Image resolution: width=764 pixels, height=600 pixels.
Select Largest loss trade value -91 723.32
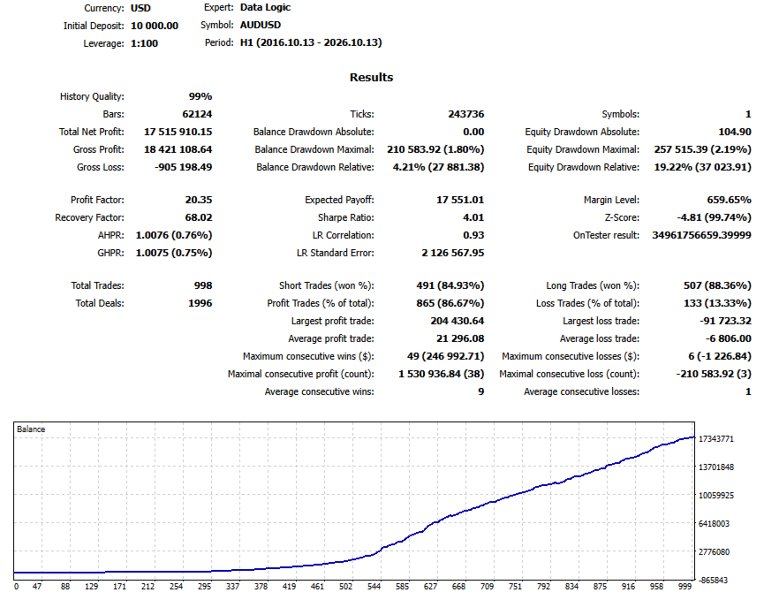pos(726,321)
